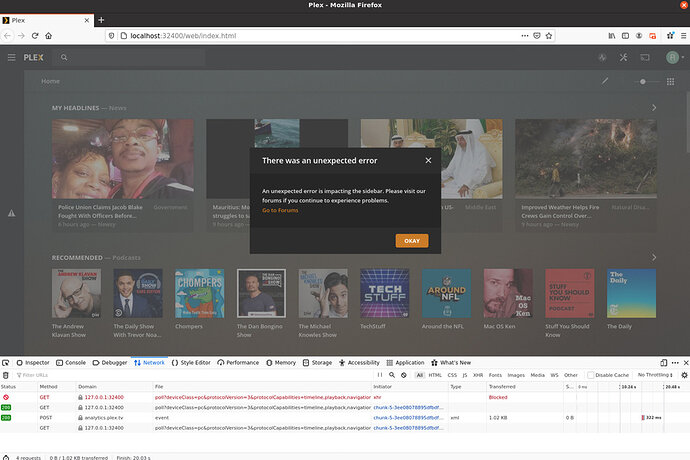Enable the Disable Cache checkbox

[590, 375]
